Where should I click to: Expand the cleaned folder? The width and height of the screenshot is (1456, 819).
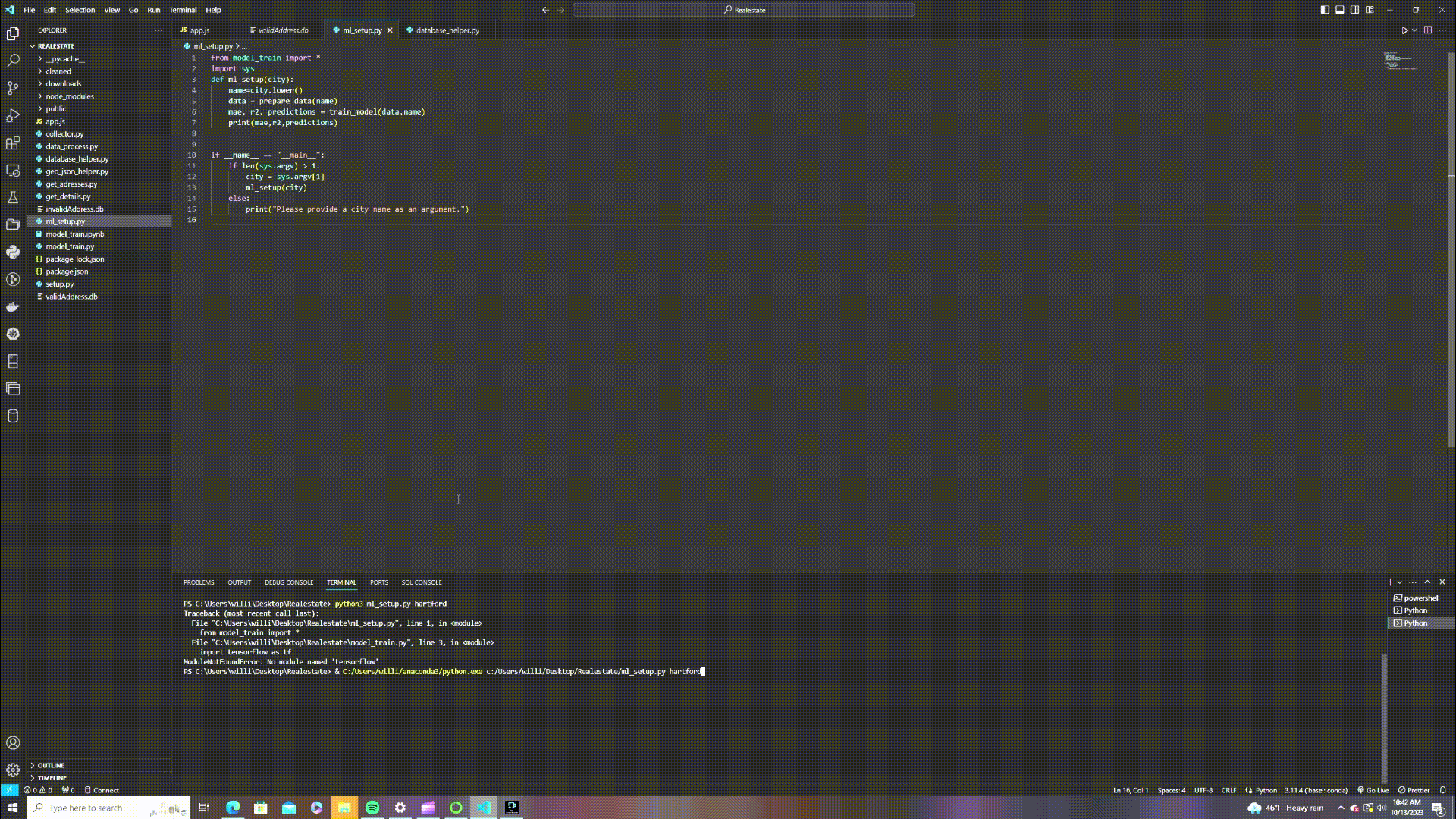[x=58, y=71]
